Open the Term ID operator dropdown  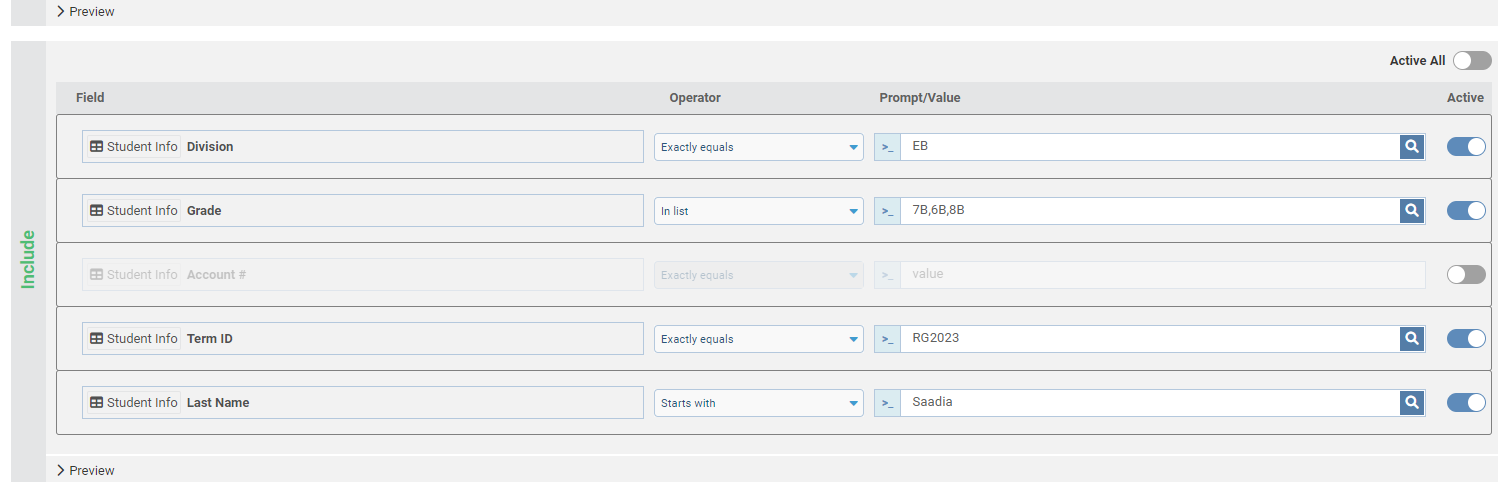(x=759, y=339)
